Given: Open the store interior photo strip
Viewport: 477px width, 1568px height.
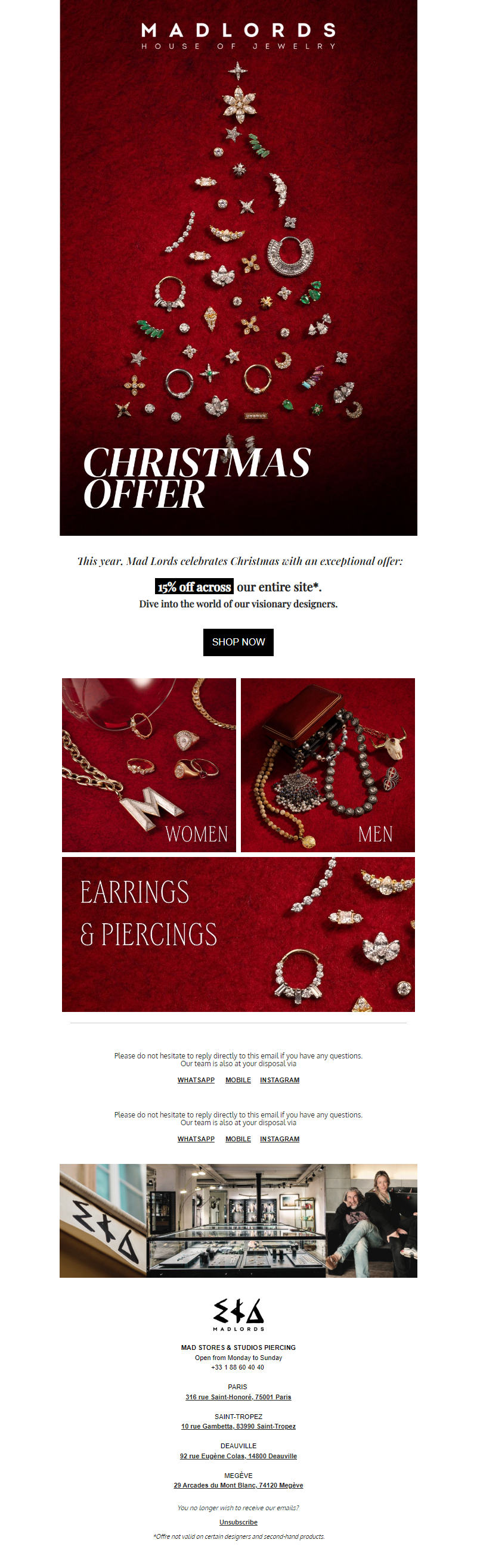Looking at the screenshot, I should pyautogui.click(x=238, y=1221).
